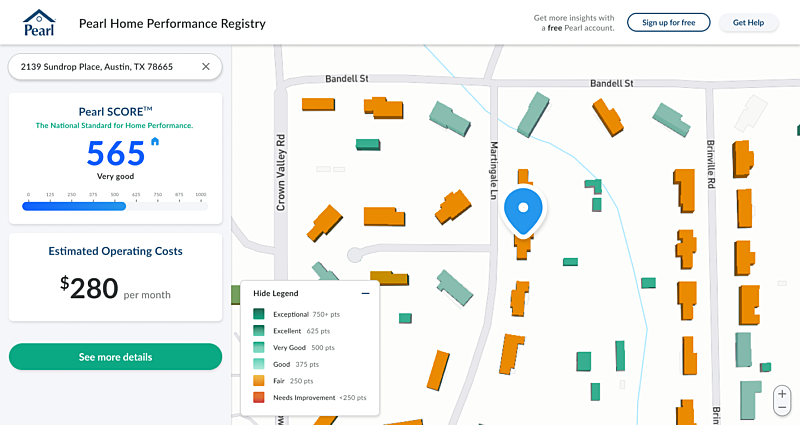The image size is (800, 425).
Task: Click the Pearl Home Performance Registry title
Action: [173, 22]
